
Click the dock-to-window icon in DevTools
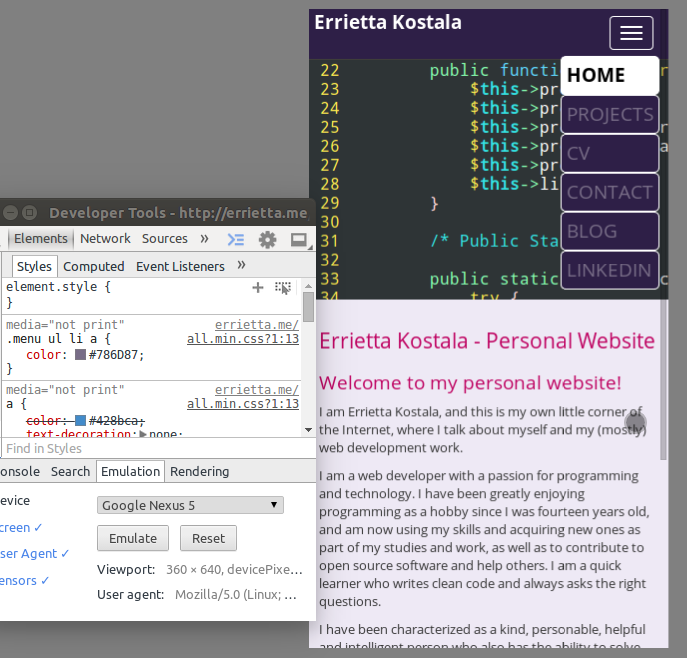[299, 239]
